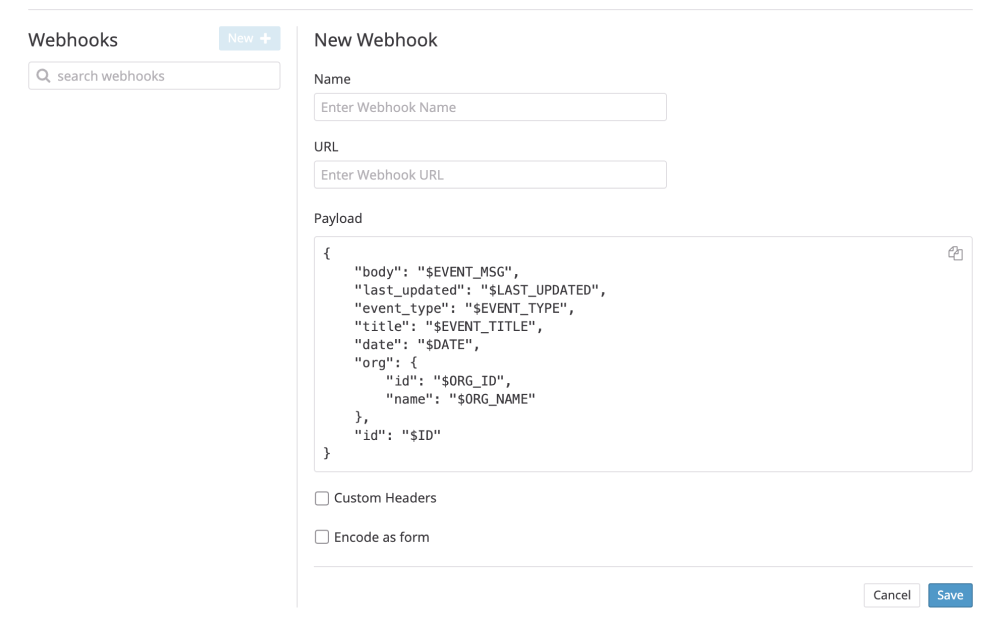Viewport: 1000px width, 634px height.
Task: Enable the Custom Headers checkbox
Action: tap(321, 498)
